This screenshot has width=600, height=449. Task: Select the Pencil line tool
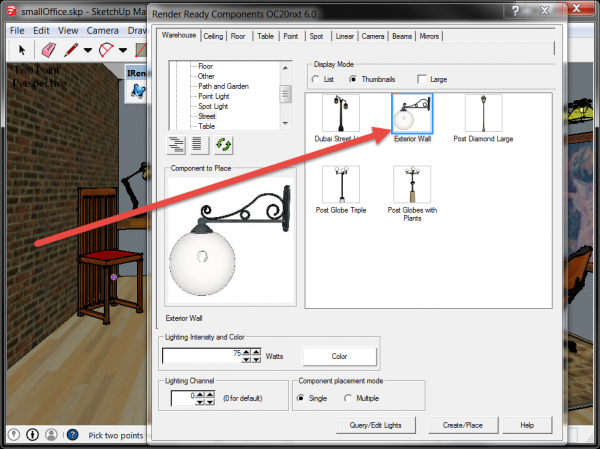(x=71, y=50)
